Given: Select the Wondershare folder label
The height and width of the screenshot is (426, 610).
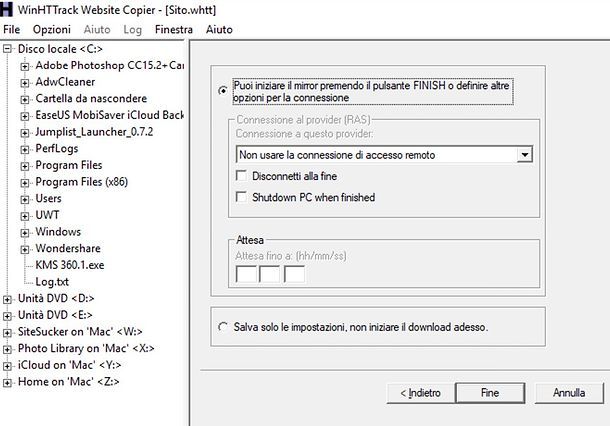Looking at the screenshot, I should (x=68, y=248).
